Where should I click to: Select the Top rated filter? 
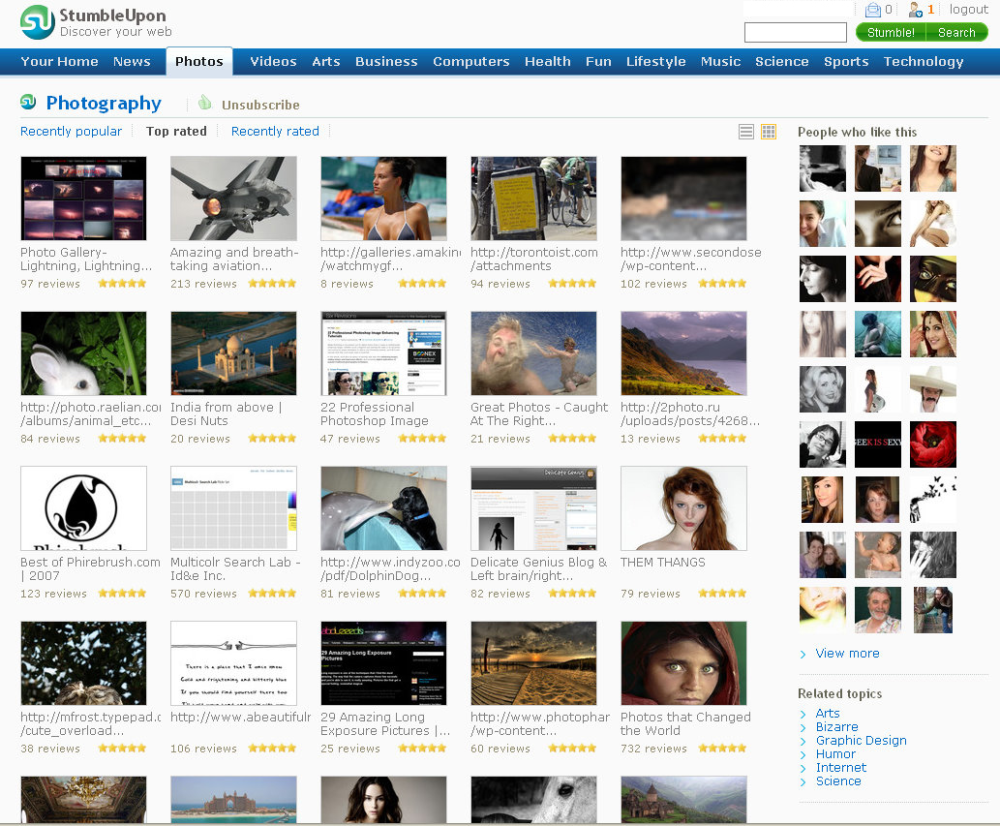(x=177, y=131)
